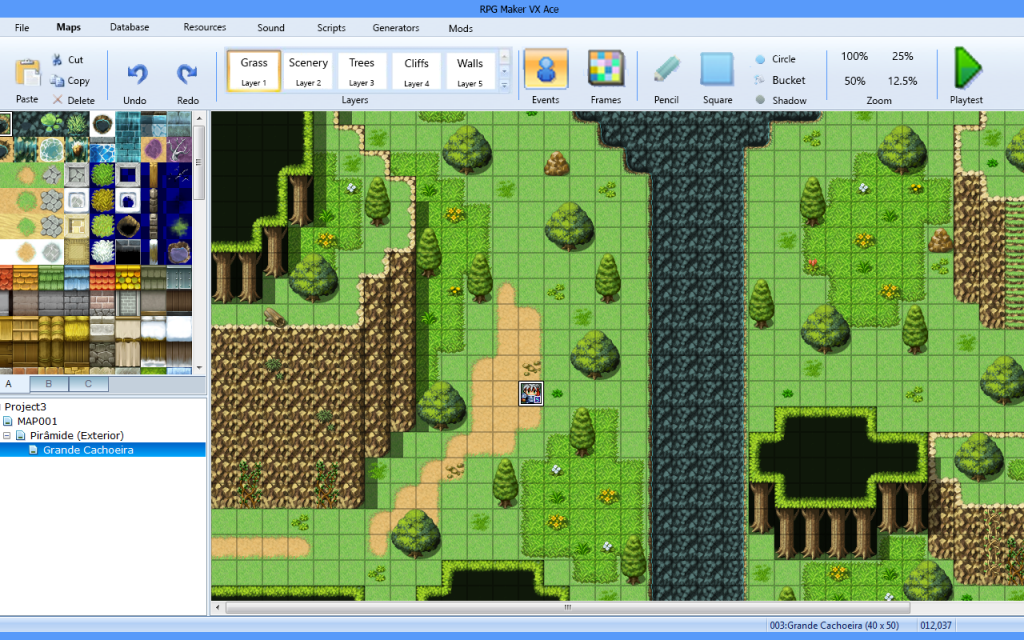The width and height of the screenshot is (1024, 640).
Task: Select the Pencil drawing tool
Action: (666, 70)
